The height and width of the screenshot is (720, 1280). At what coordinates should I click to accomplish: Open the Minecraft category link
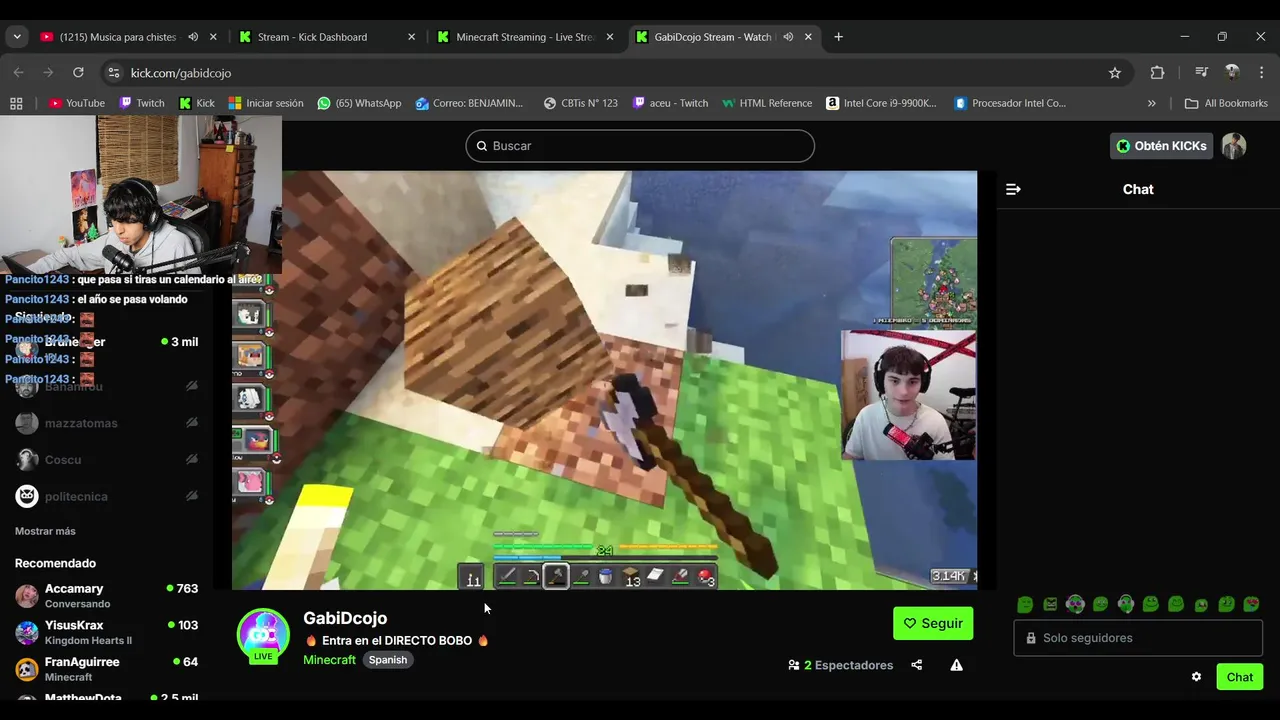tap(329, 660)
